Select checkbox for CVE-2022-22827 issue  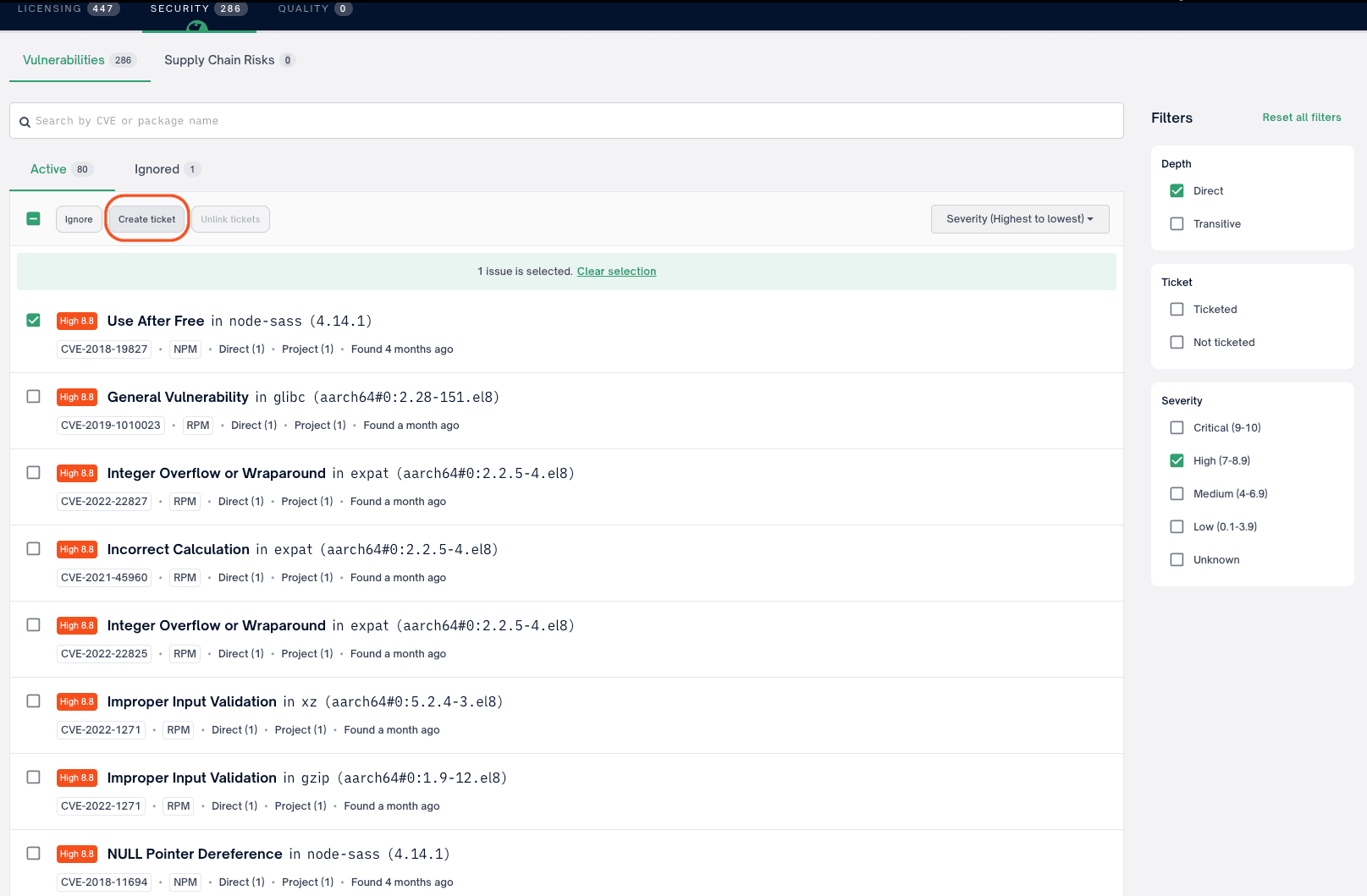33,472
